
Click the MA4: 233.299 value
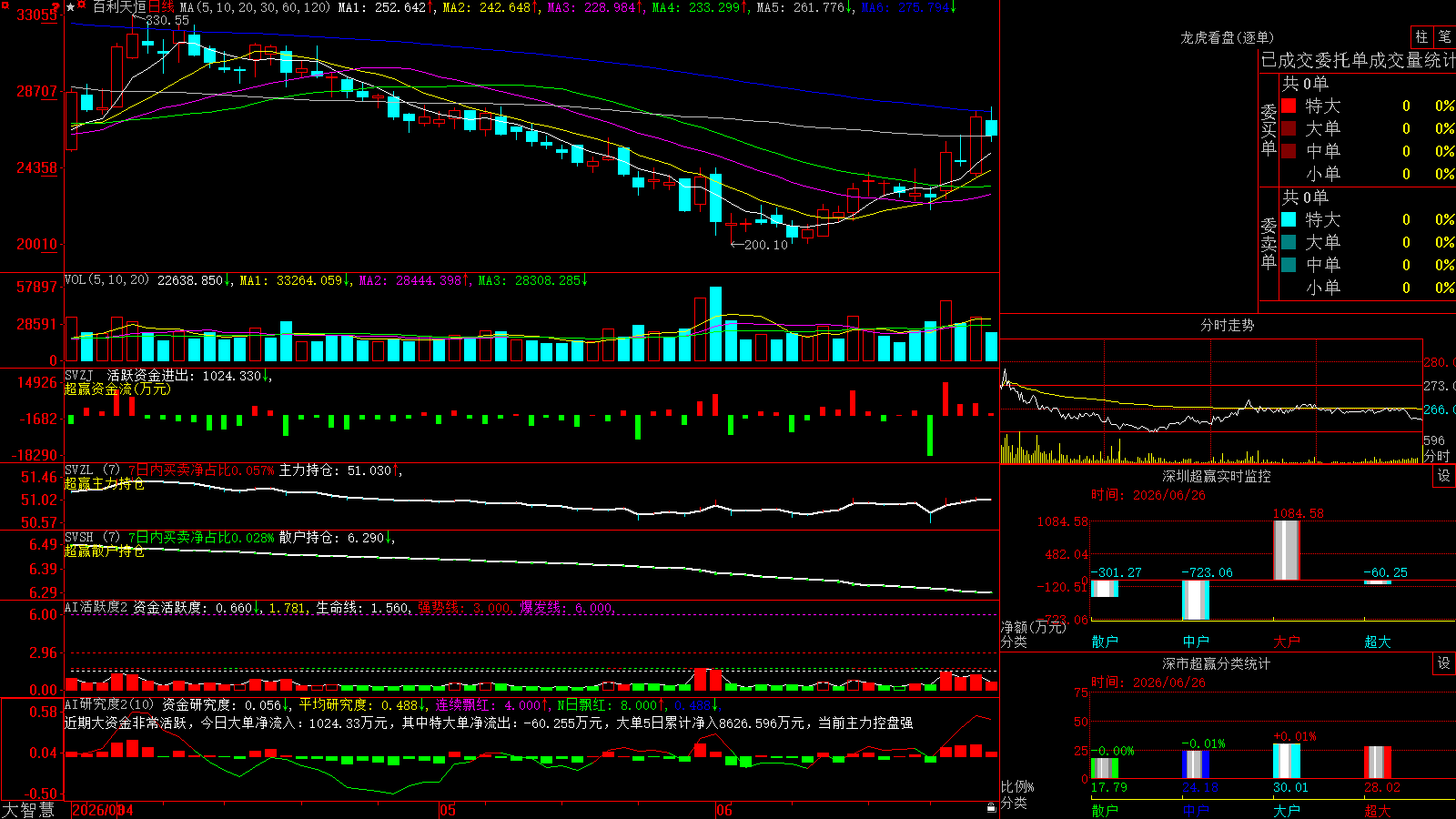tap(701, 7)
